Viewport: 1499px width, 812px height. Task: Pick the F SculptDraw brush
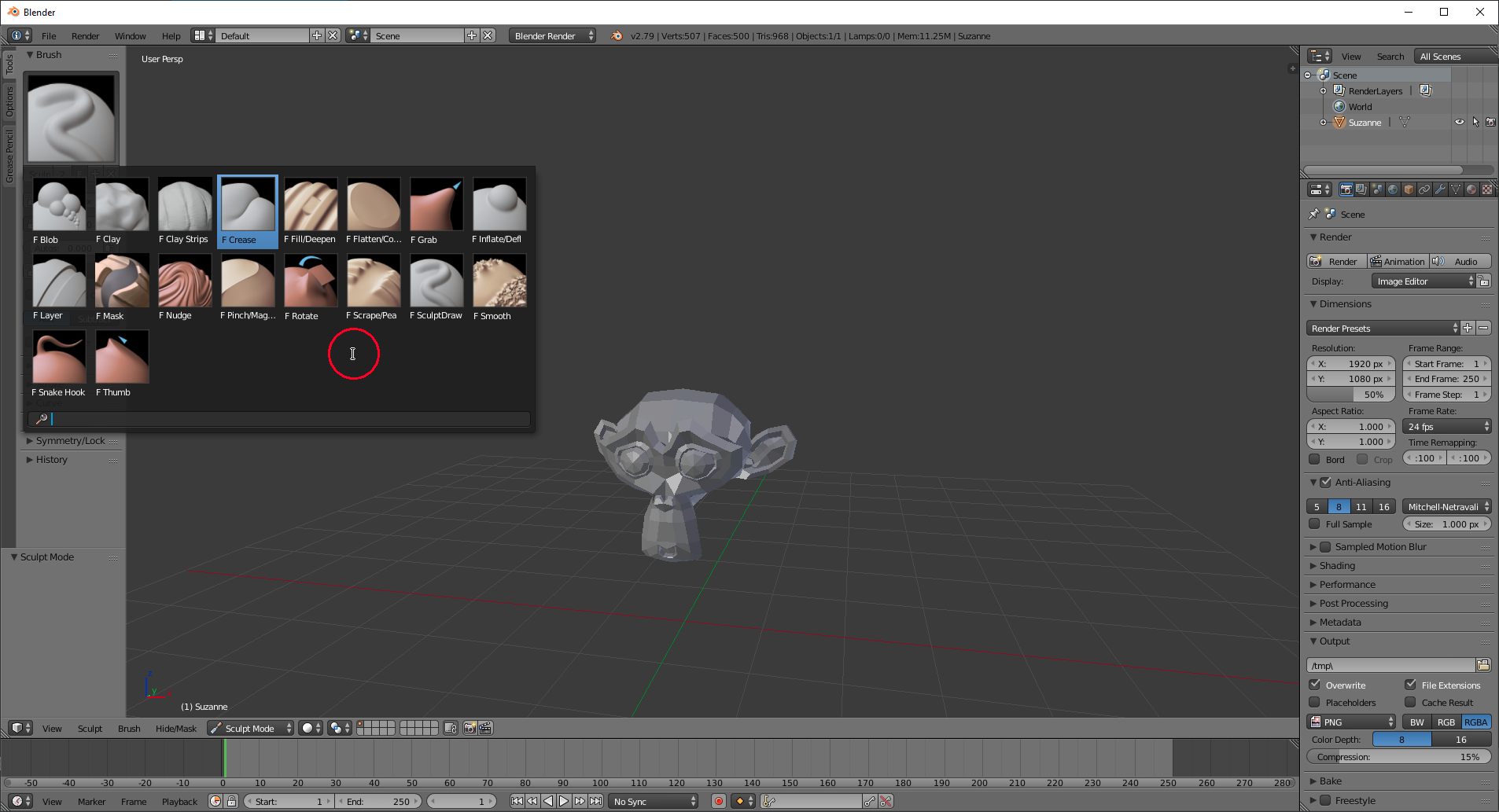click(x=436, y=288)
